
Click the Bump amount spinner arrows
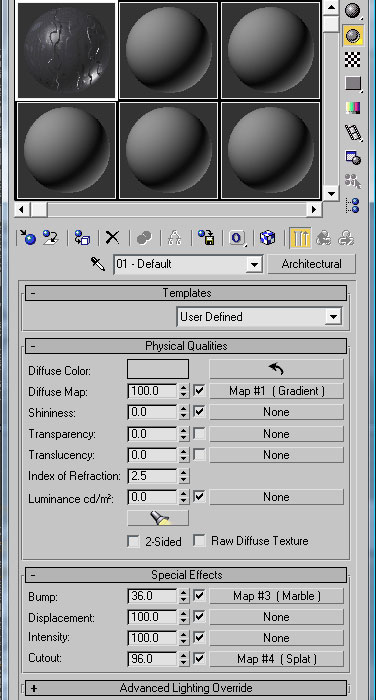click(184, 596)
